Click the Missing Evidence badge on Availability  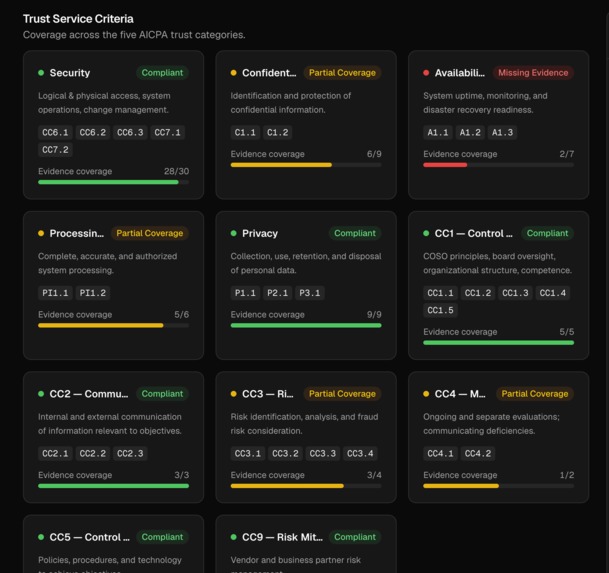(533, 73)
